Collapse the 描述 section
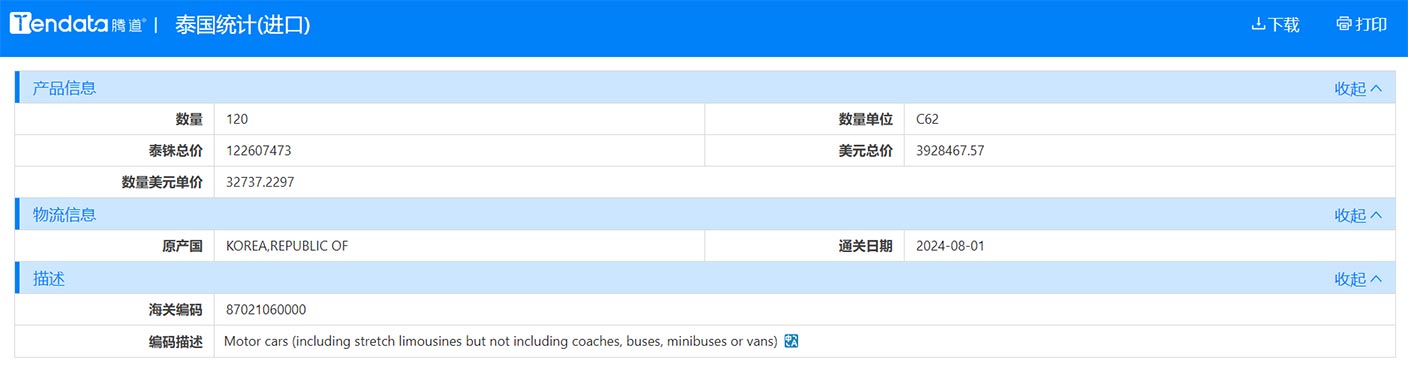 point(1358,279)
